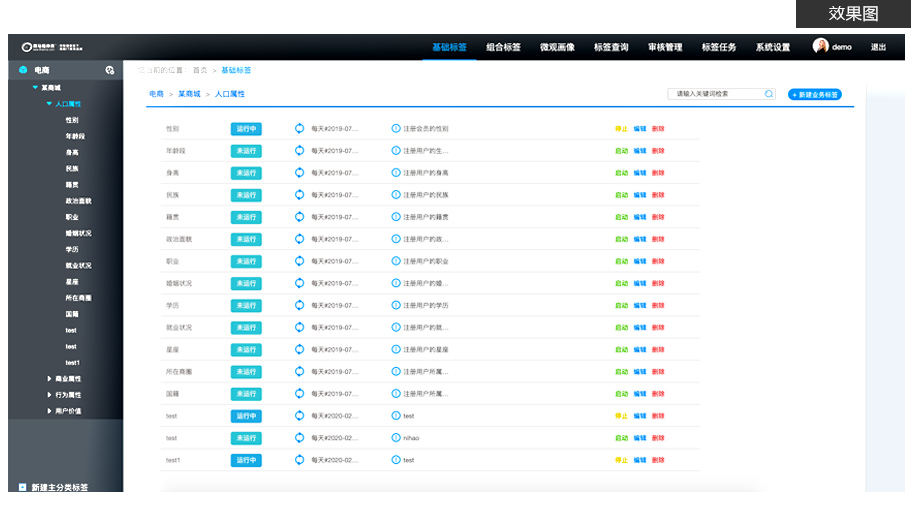Switch to the 标签查询 top menu
The height and width of the screenshot is (525, 911).
611,47
